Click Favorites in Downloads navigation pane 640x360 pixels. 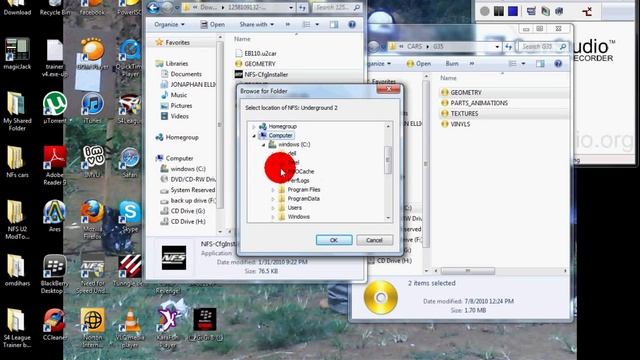[177, 42]
